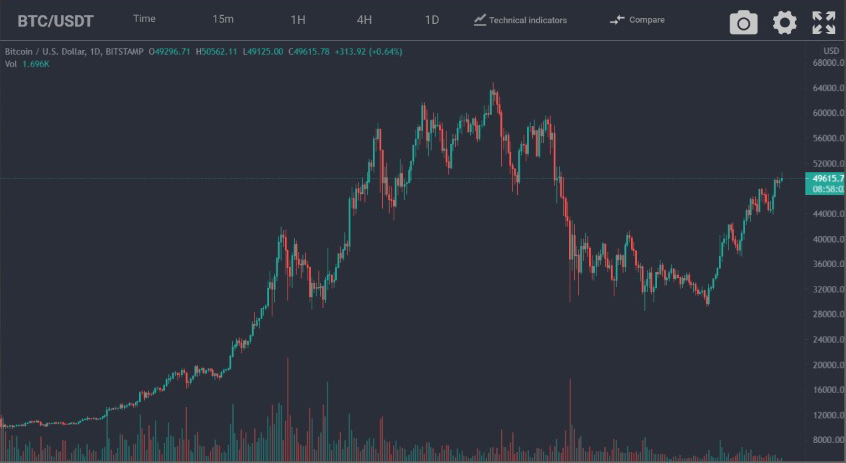Open the Technical indicators menu
Image resolution: width=846 pixels, height=463 pixels.
pyautogui.click(x=528, y=20)
